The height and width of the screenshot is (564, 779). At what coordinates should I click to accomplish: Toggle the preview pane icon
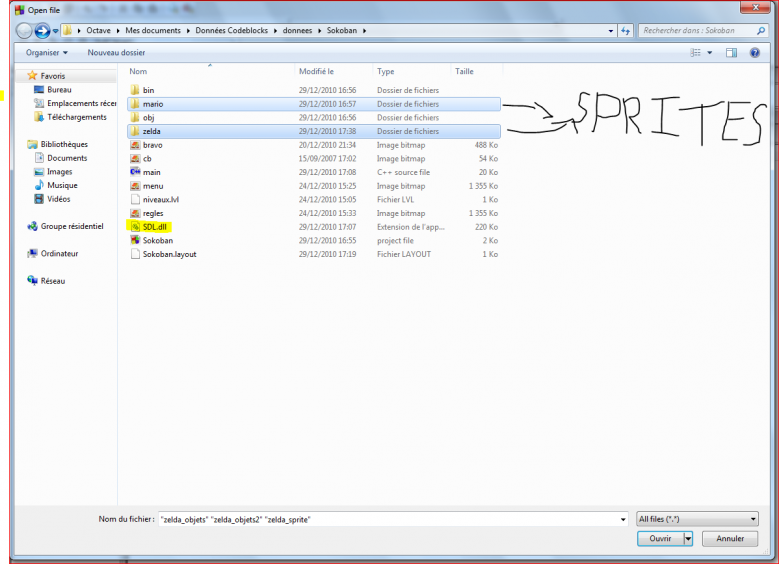[731, 53]
